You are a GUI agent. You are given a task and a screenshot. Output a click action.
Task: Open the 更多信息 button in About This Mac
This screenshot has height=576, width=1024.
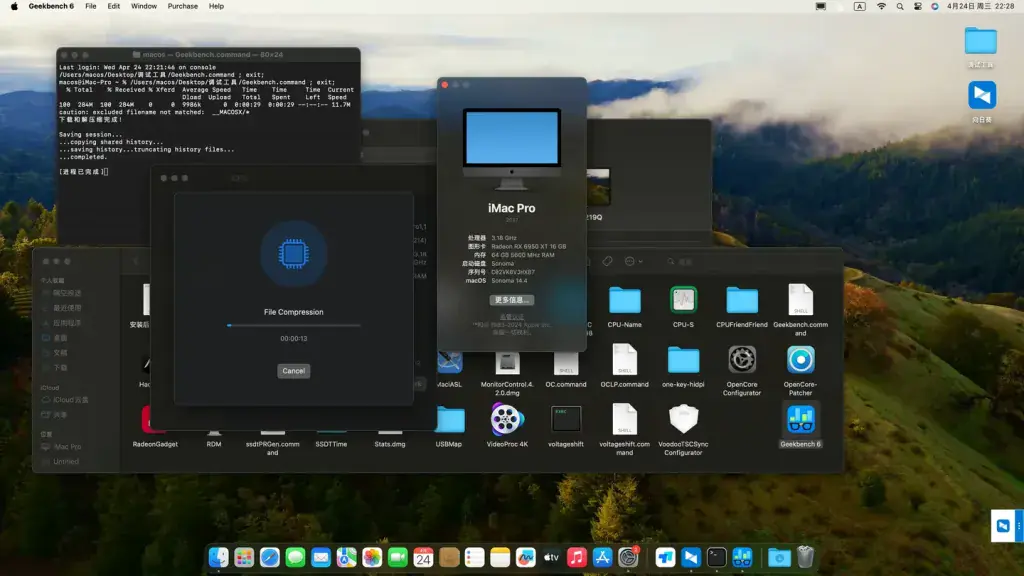pos(511,300)
